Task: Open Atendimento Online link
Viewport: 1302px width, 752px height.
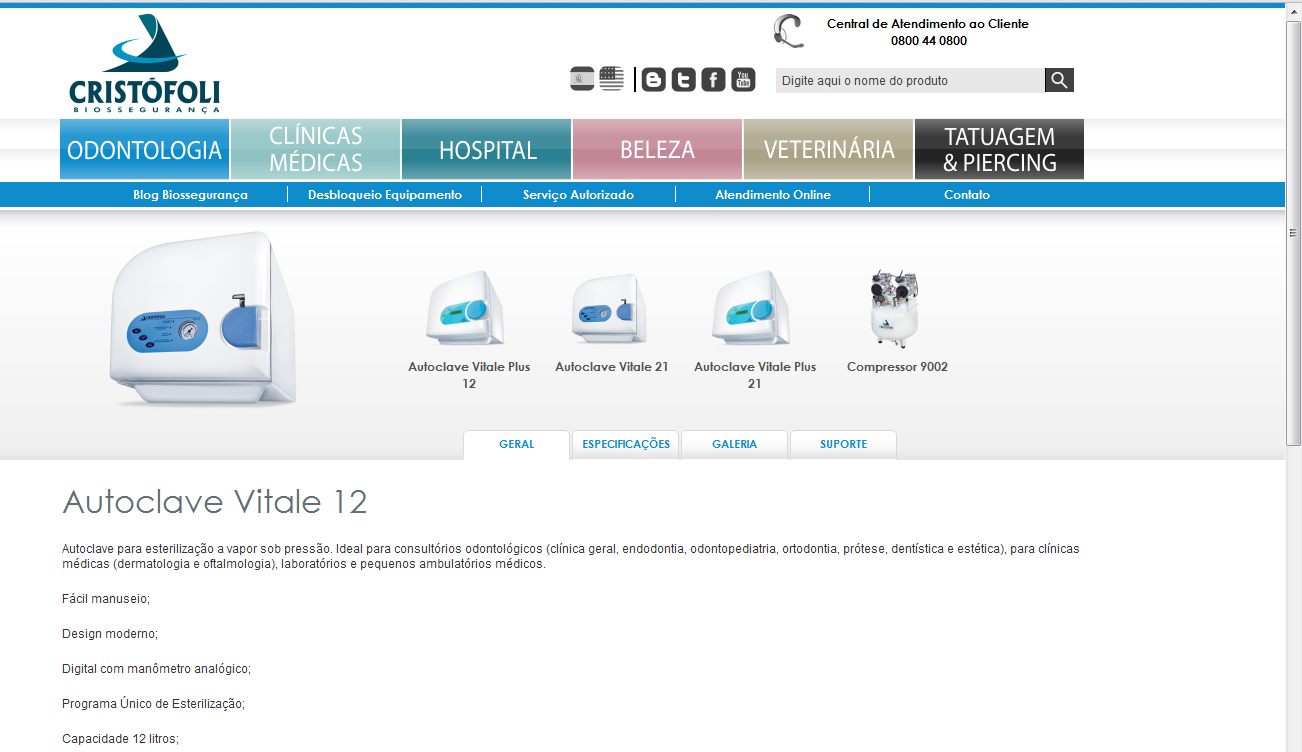Action: [x=773, y=195]
